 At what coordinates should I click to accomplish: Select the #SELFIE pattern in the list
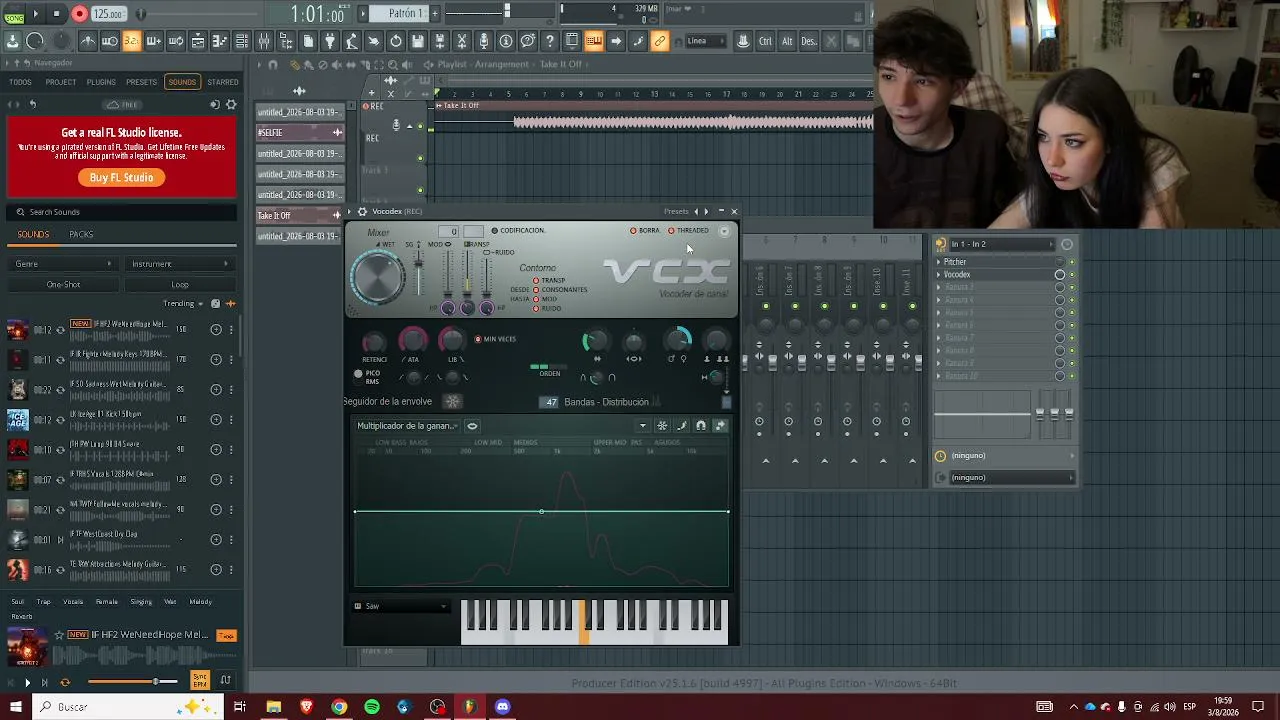[300, 132]
